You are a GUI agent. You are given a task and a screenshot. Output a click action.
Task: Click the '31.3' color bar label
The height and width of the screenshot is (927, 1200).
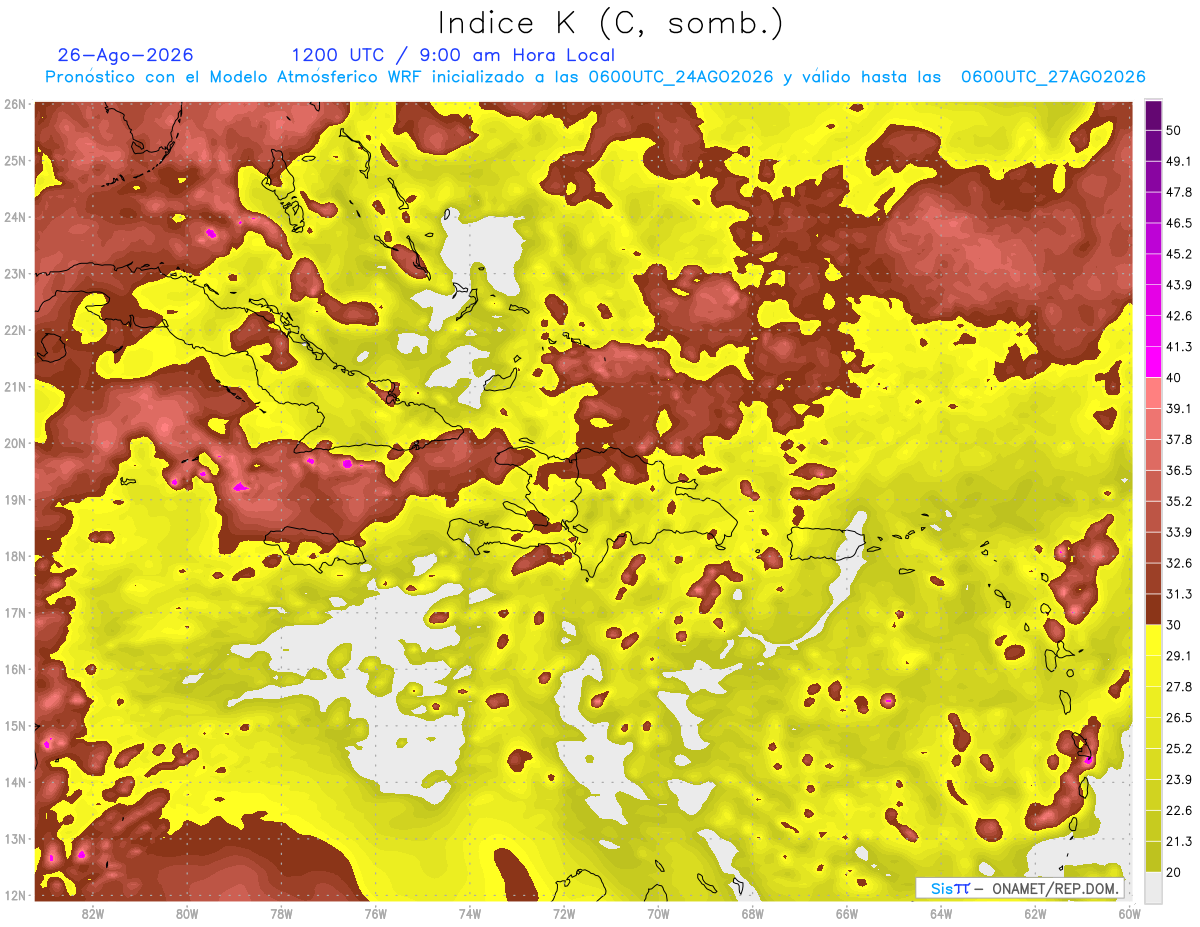pyautogui.click(x=1178, y=594)
